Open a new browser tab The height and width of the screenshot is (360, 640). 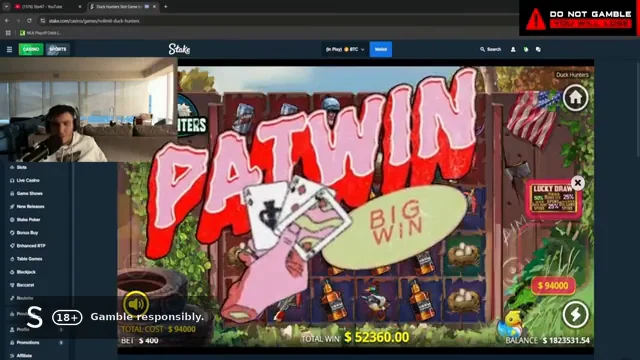166,7
